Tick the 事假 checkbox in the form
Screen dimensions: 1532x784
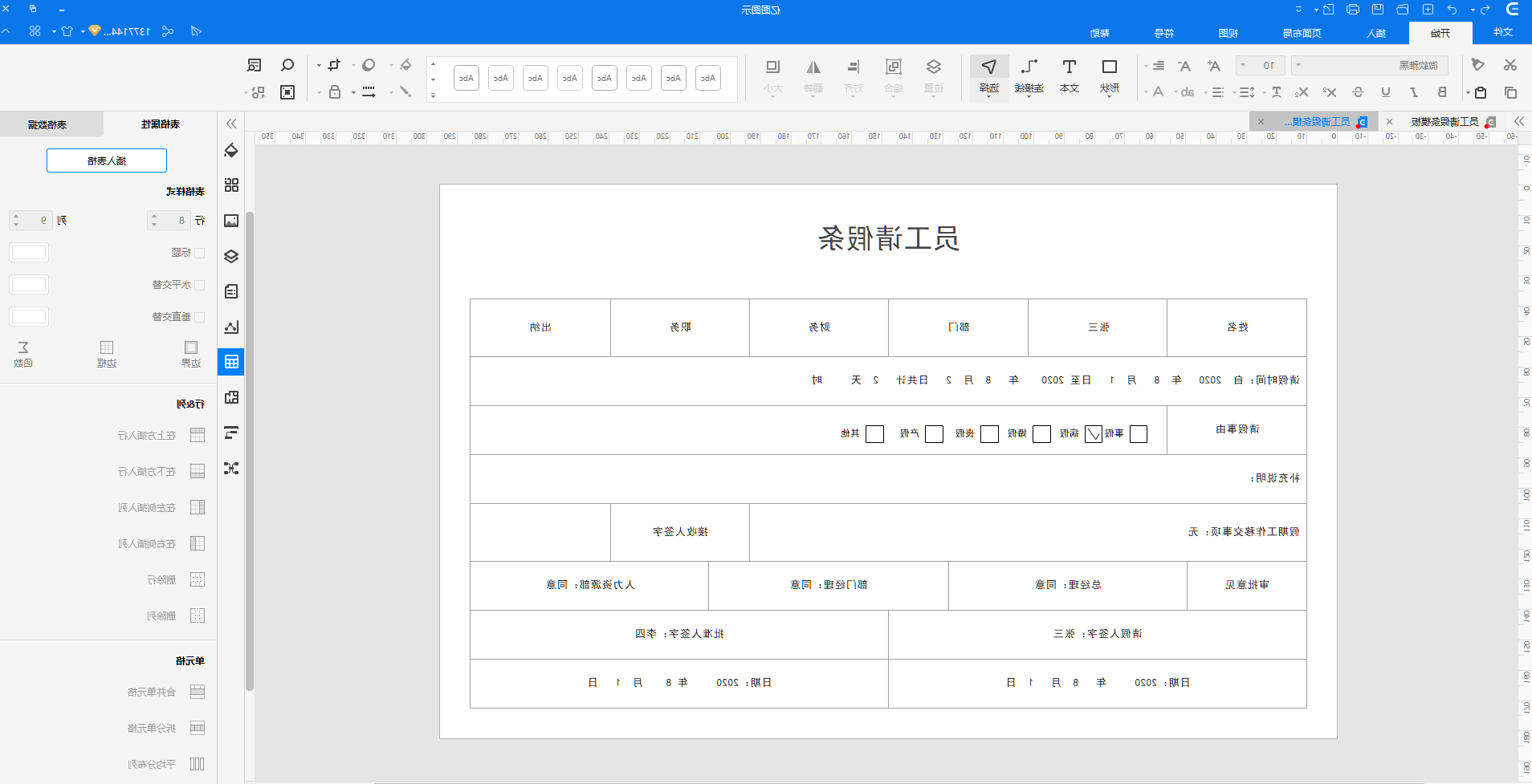[x=1139, y=434]
